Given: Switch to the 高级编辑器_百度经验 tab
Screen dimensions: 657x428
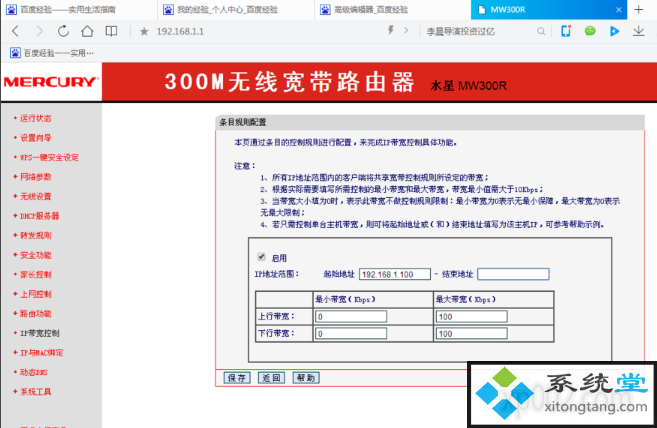Looking at the screenshot, I should point(392,10).
